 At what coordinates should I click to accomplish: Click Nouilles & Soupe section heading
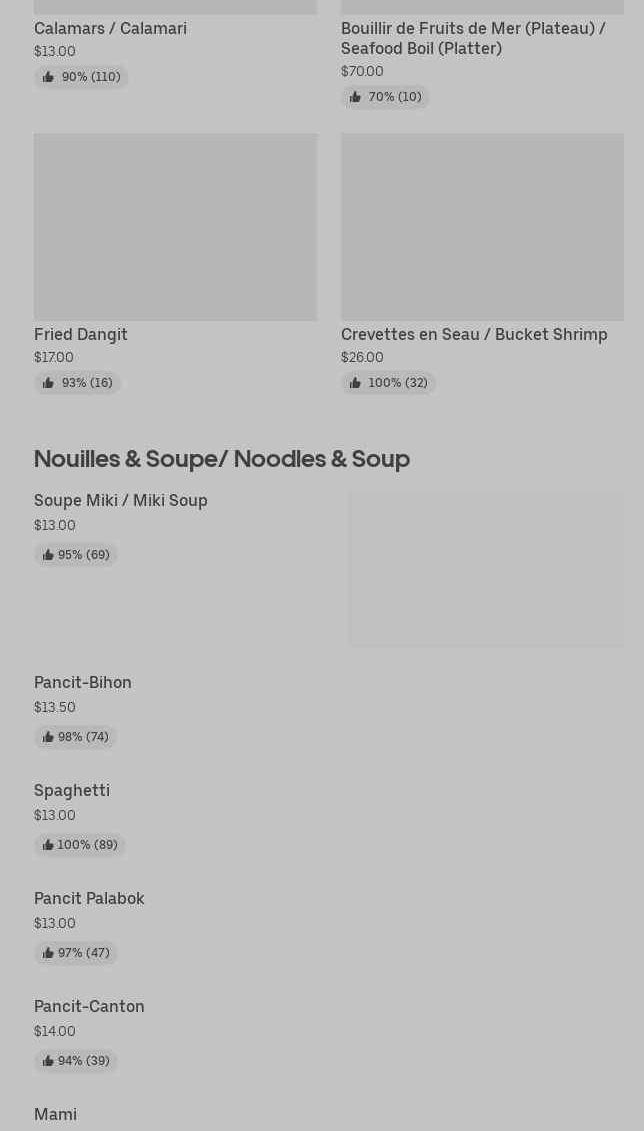tap(222, 458)
